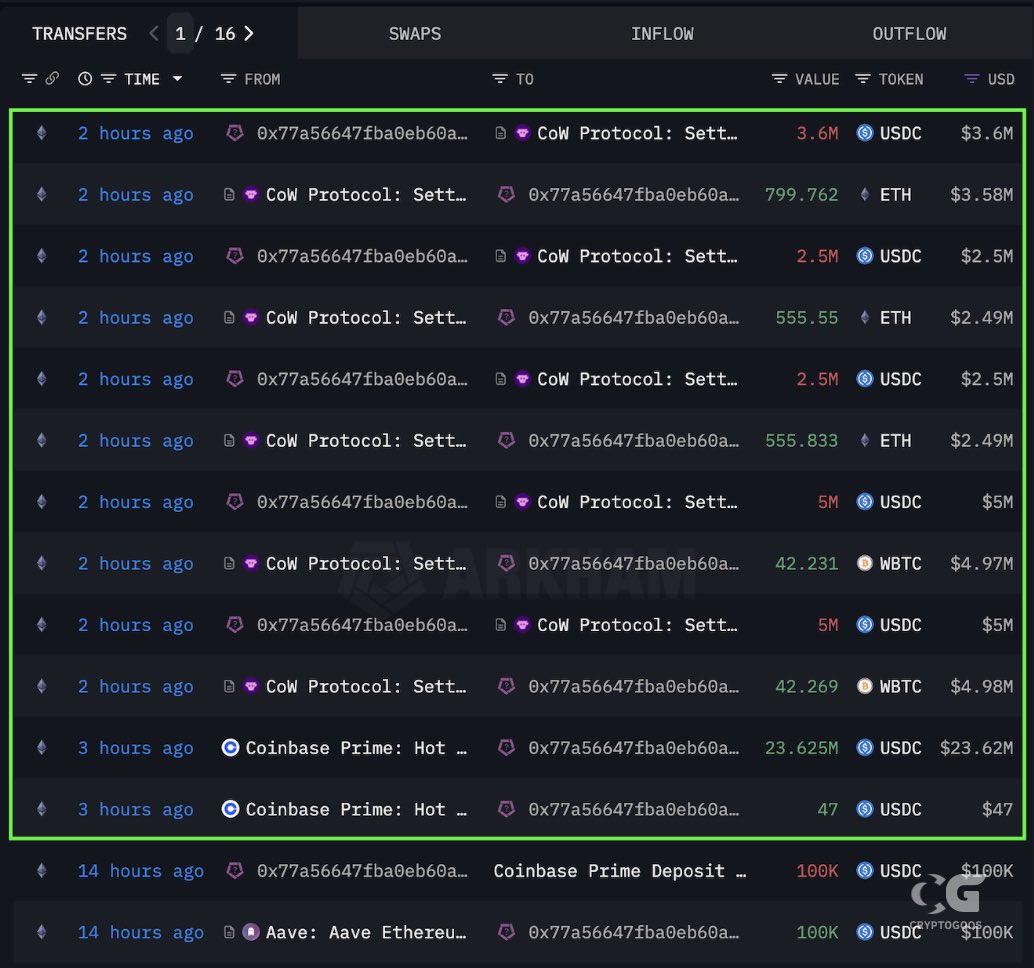1034x968 pixels.
Task: Open Coinbase Prime Deposit recipient link
Action: [620, 871]
